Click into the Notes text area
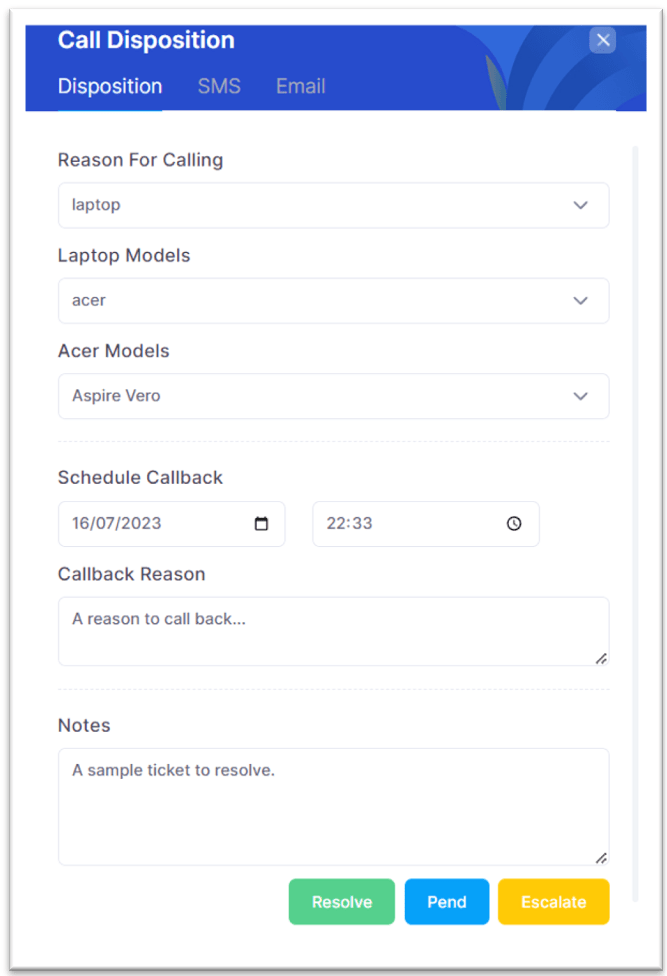Viewport: 667px width, 976px height. pos(334,807)
